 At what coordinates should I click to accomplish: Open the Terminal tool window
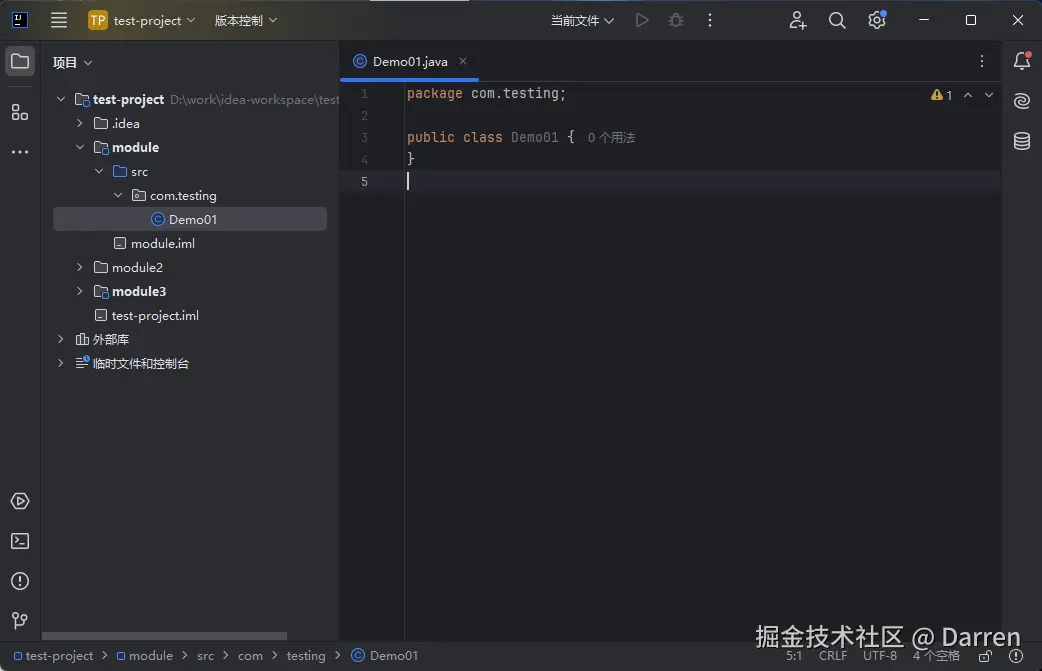pyautogui.click(x=20, y=541)
